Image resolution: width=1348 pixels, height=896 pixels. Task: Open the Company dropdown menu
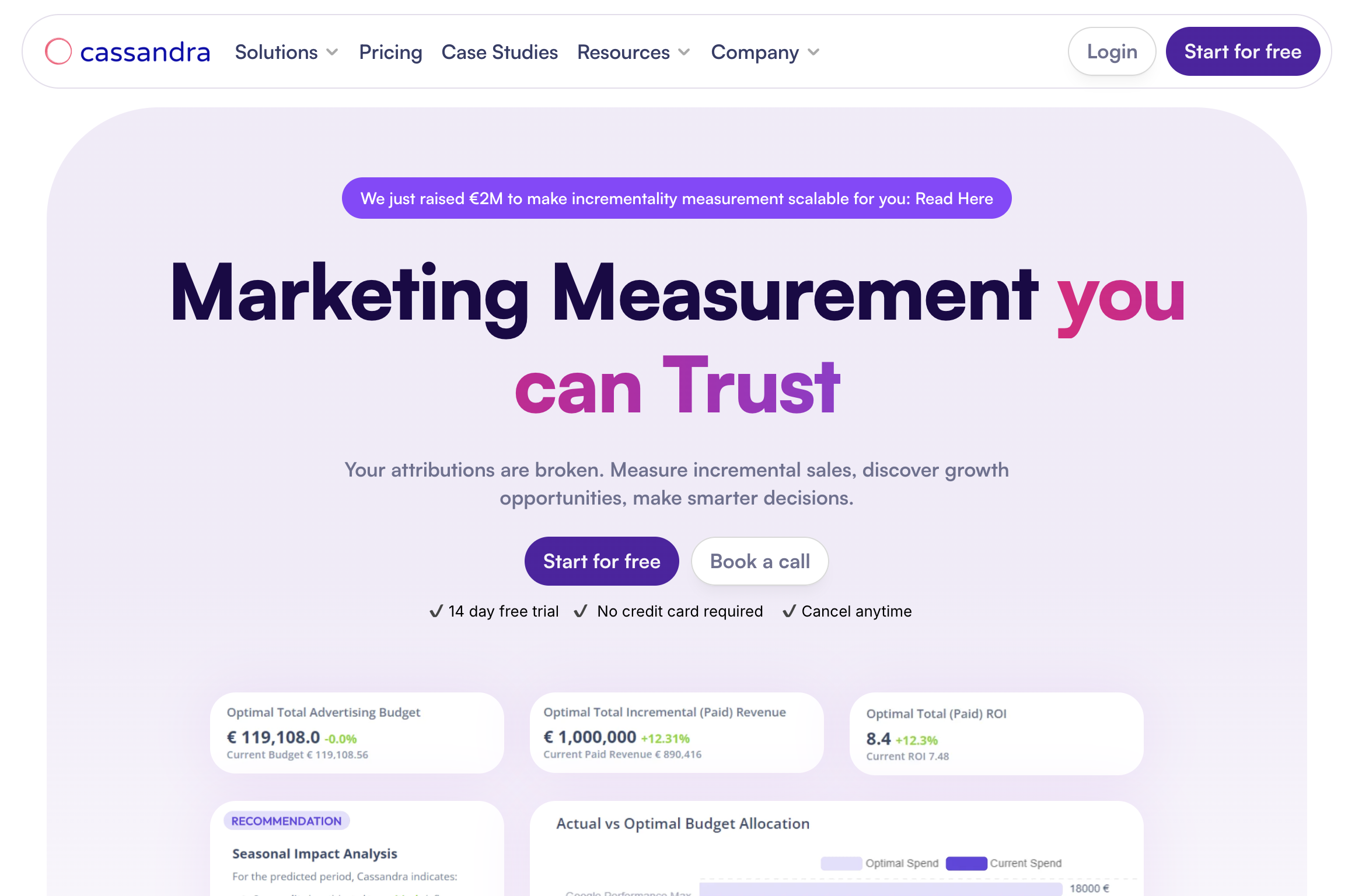coord(765,52)
